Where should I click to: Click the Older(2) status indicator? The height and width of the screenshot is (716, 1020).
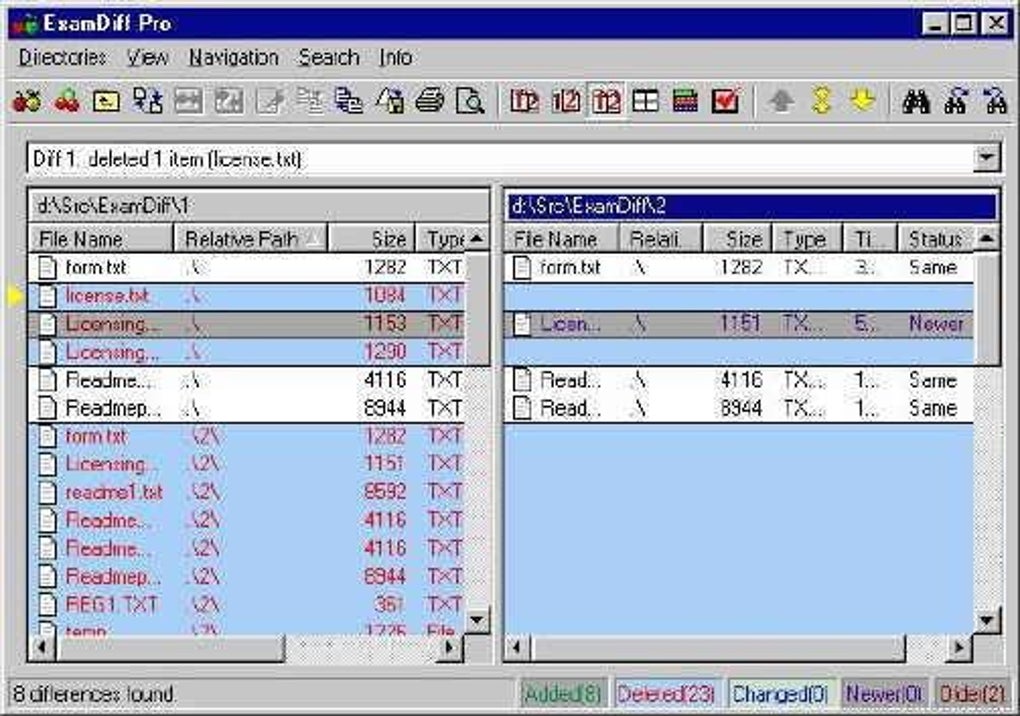point(972,695)
